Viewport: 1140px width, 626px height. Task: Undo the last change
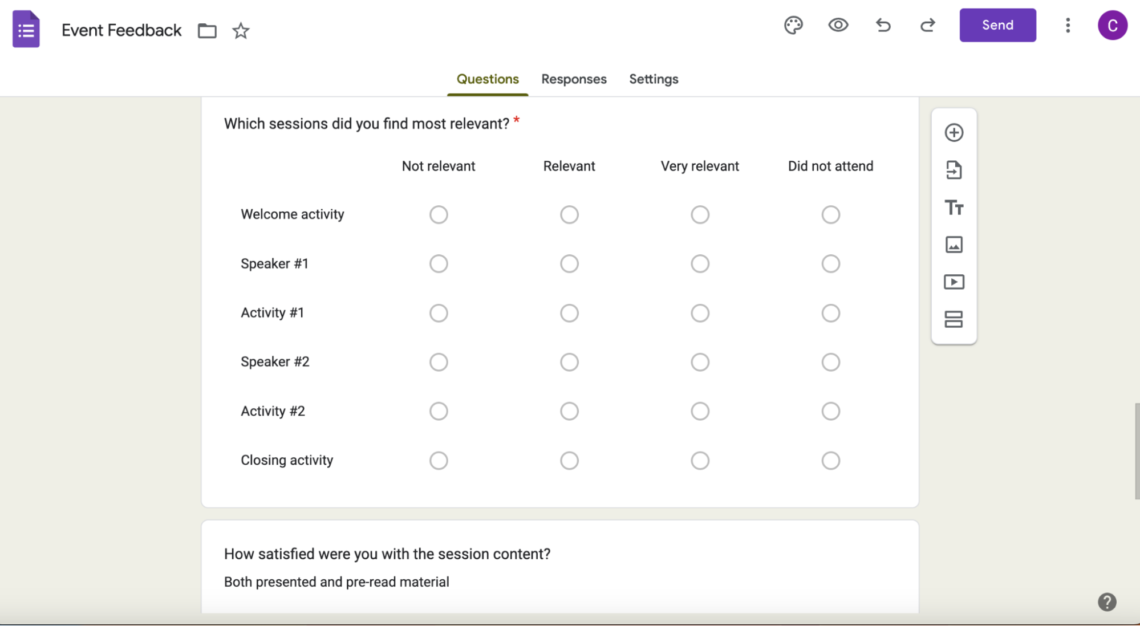(883, 25)
